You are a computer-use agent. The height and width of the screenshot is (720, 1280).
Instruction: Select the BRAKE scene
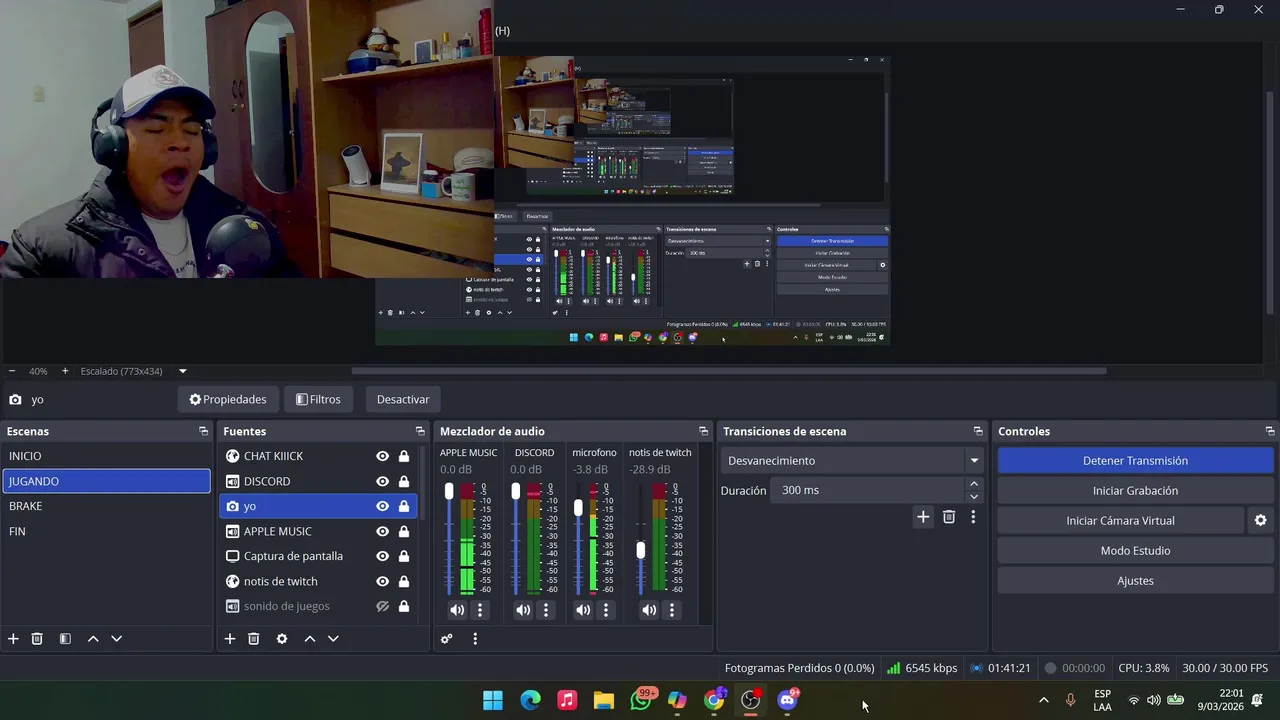106,506
